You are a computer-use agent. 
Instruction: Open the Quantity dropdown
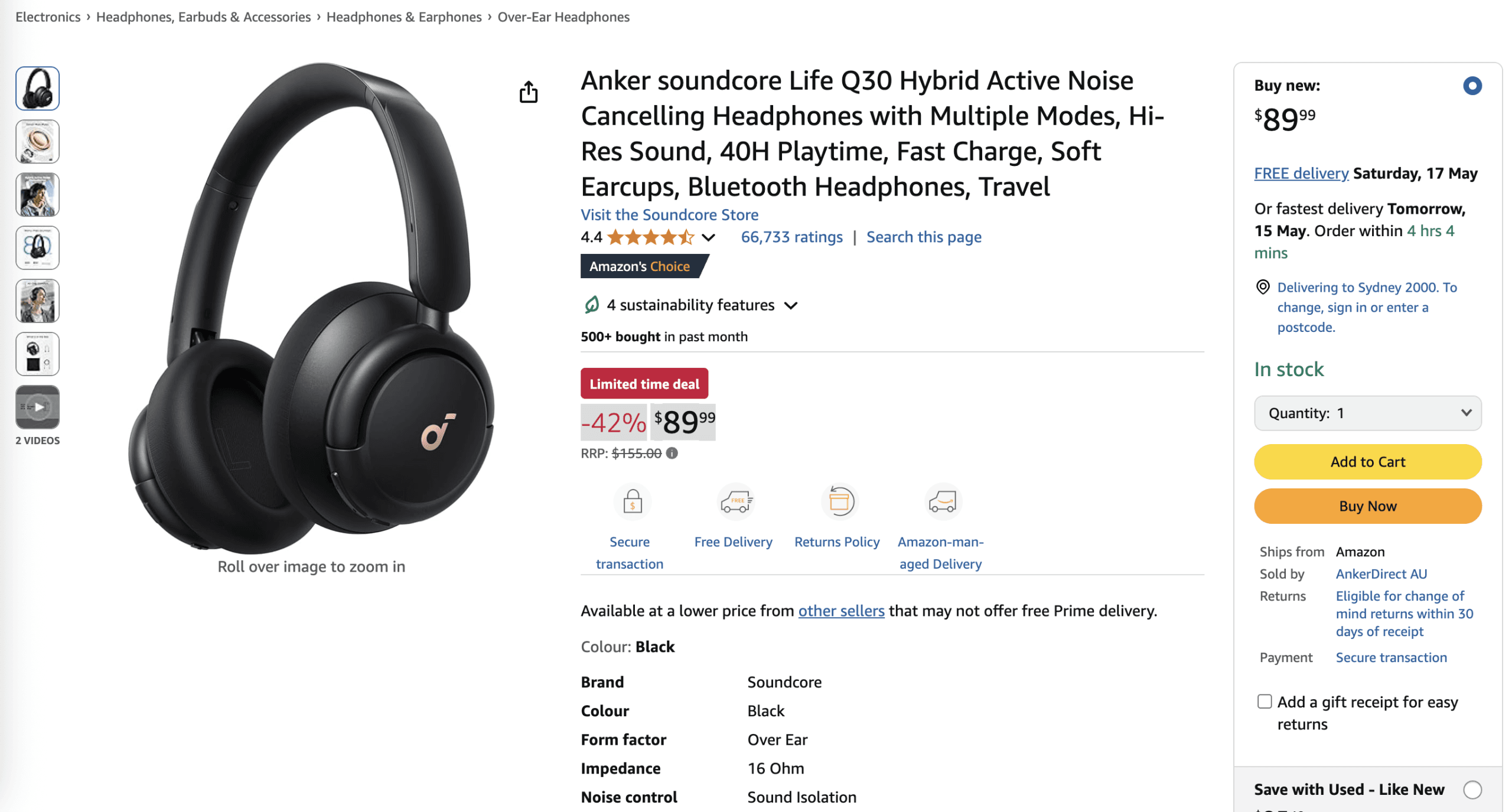tap(1367, 413)
